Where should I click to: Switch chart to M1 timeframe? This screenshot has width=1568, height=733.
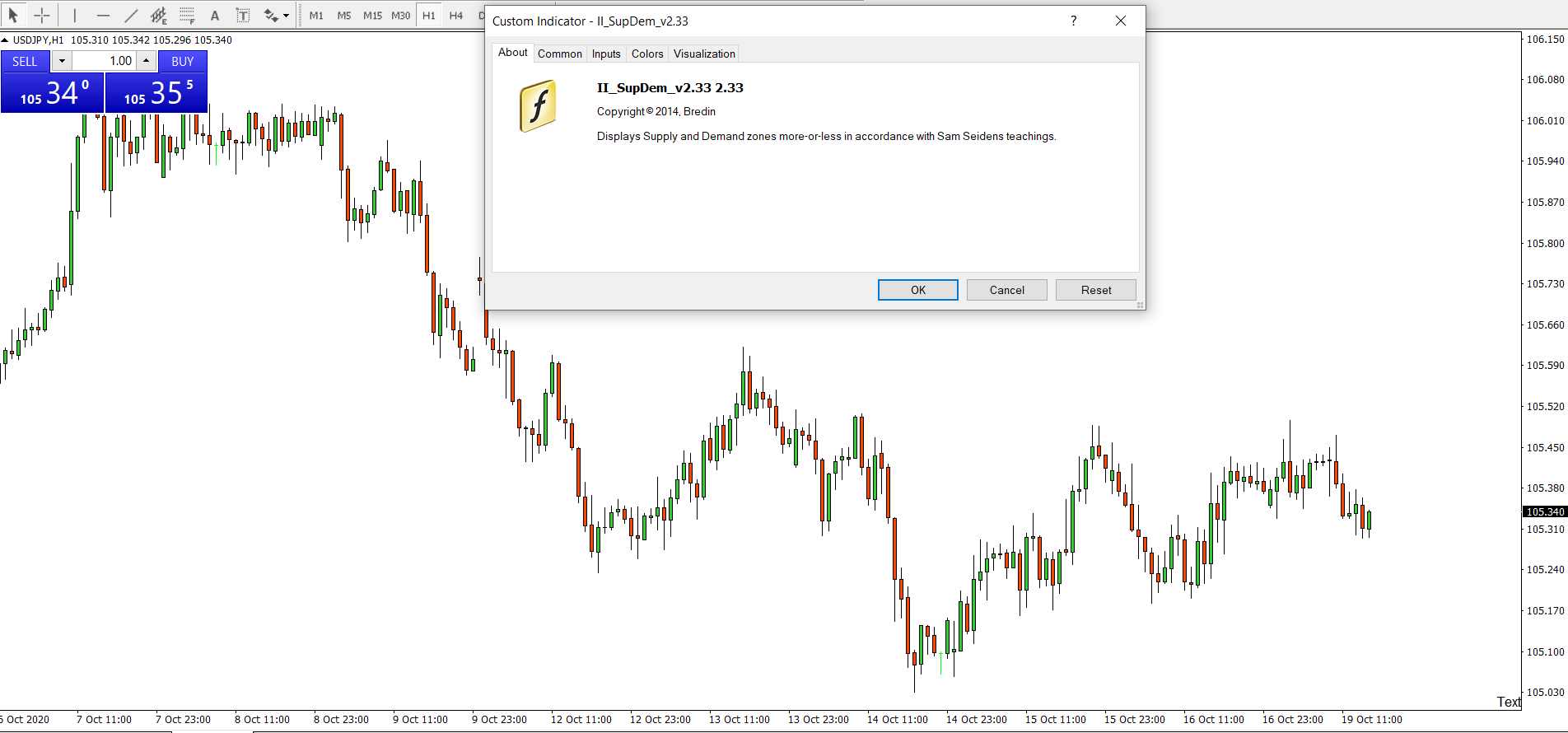point(316,15)
